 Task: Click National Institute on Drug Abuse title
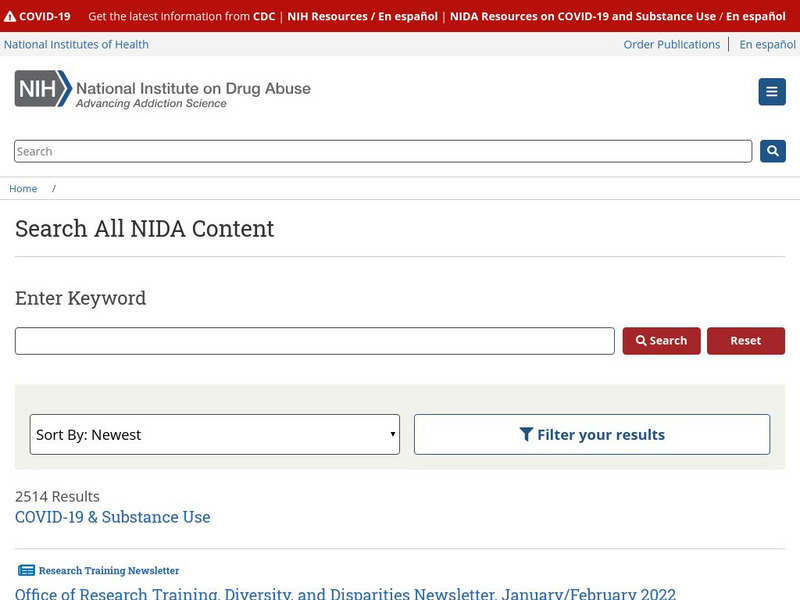point(193,88)
